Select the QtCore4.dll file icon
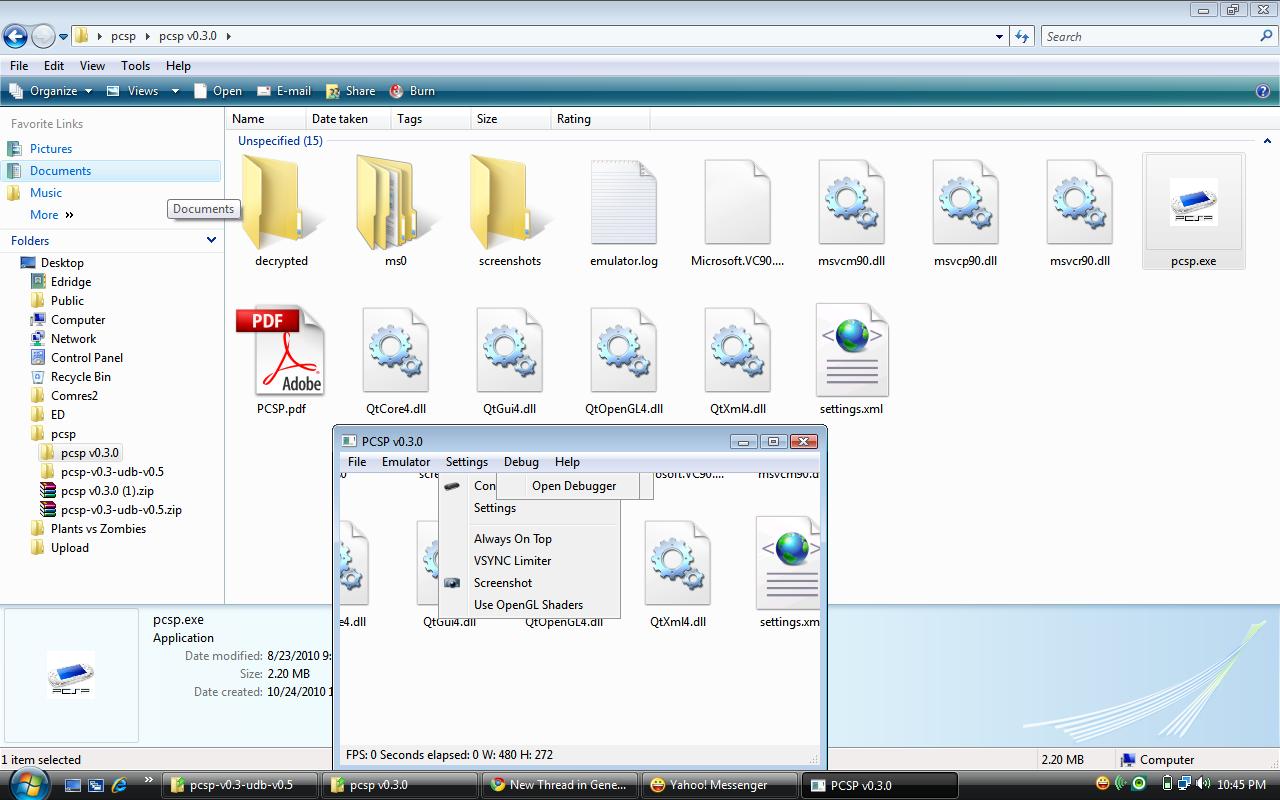Image resolution: width=1280 pixels, height=800 pixels. 395,350
